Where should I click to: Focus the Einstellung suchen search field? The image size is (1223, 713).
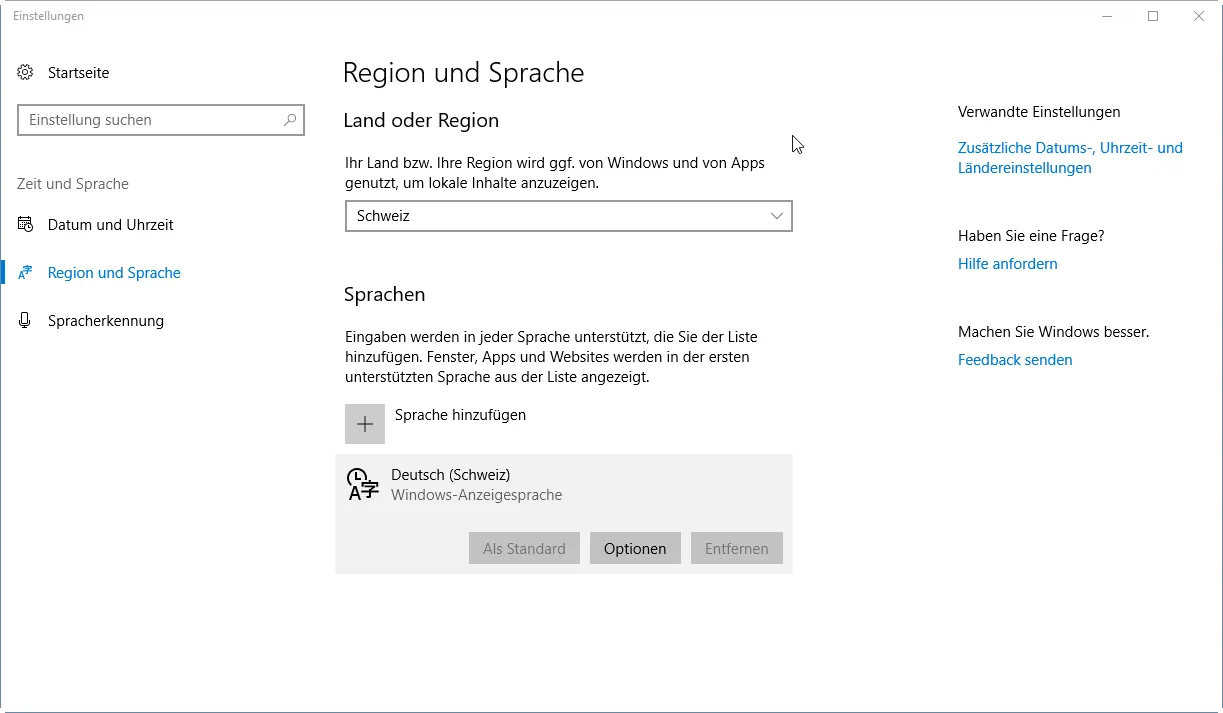[x=150, y=120]
